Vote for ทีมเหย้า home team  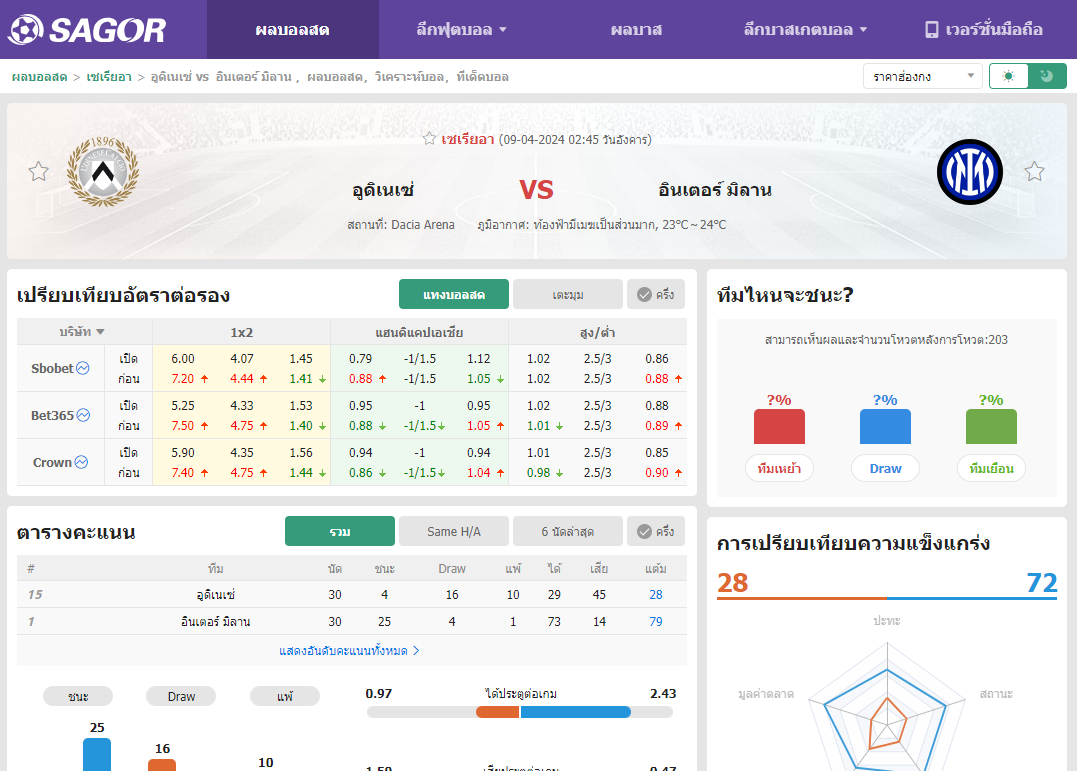pyautogui.click(x=780, y=469)
